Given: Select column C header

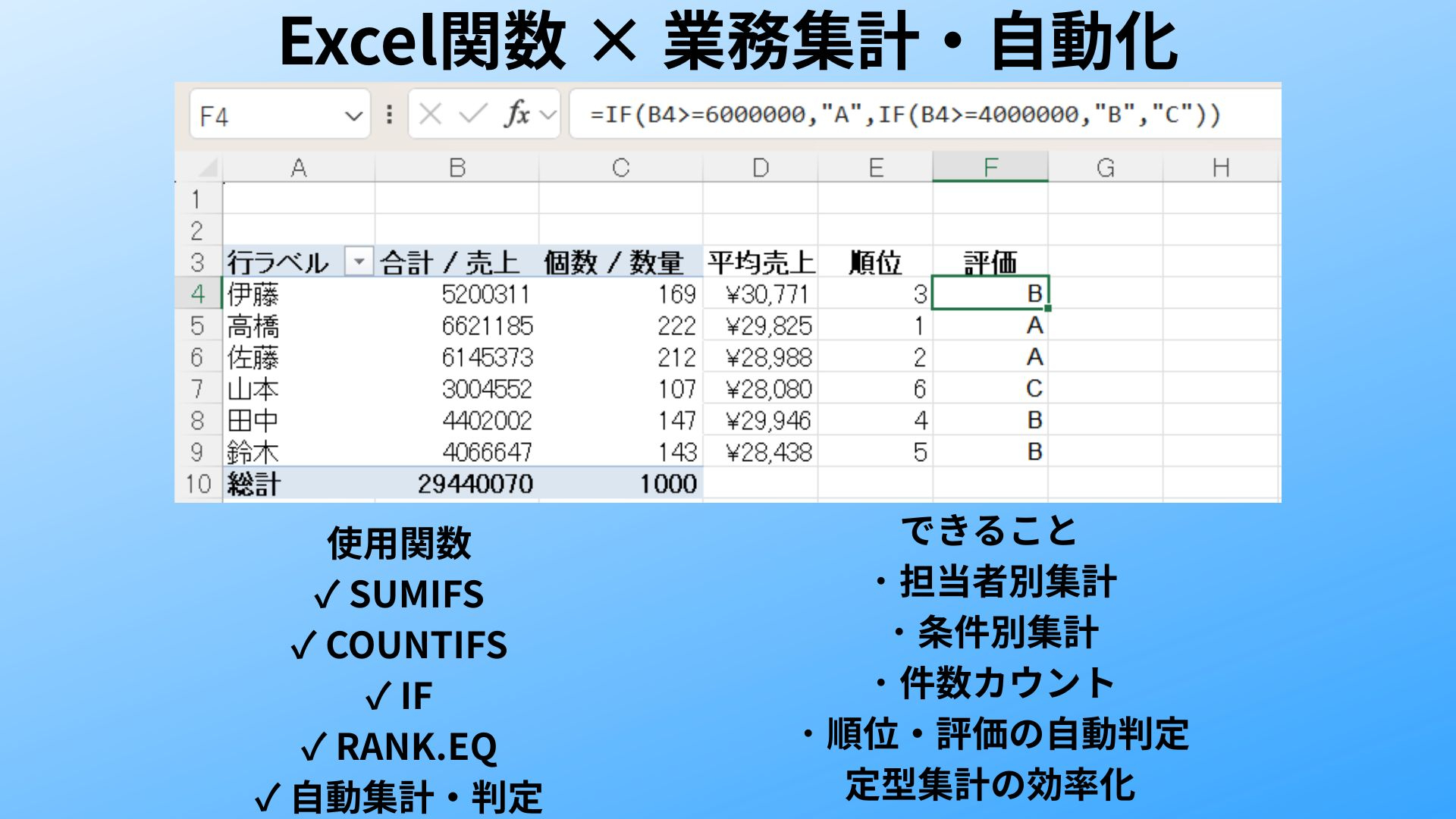Looking at the screenshot, I should [621, 168].
